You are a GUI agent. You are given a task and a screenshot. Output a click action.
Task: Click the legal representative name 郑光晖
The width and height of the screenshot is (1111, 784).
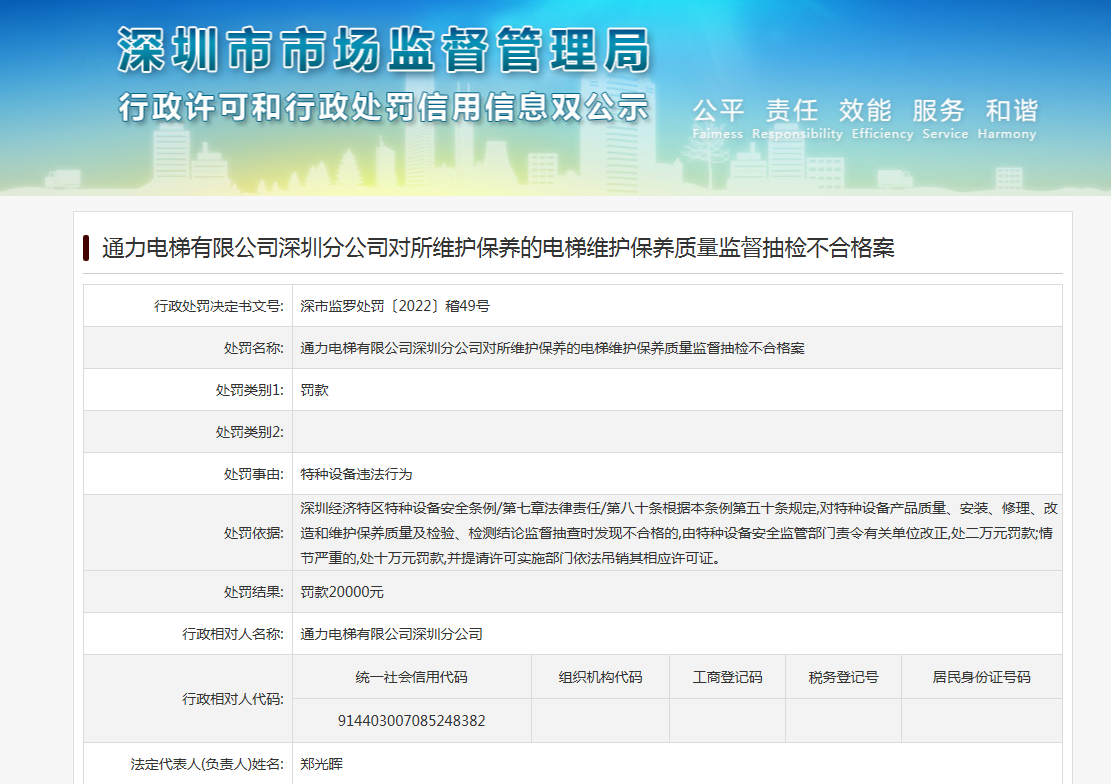point(322,764)
